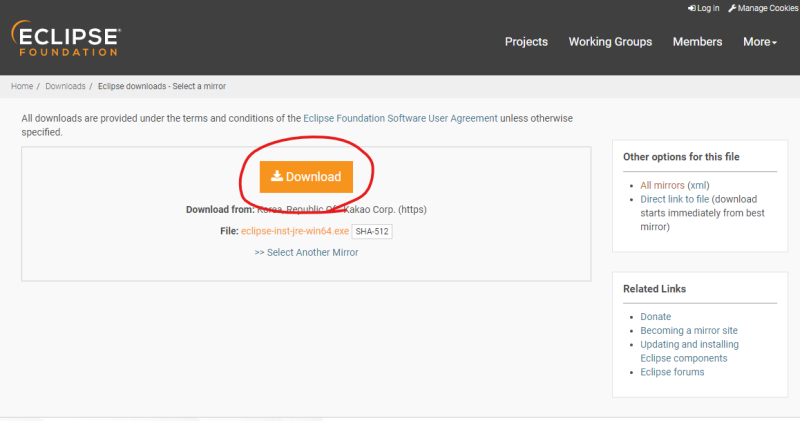800x421 pixels.
Task: Click the Eclipse Foundation logo
Action: coord(66,38)
